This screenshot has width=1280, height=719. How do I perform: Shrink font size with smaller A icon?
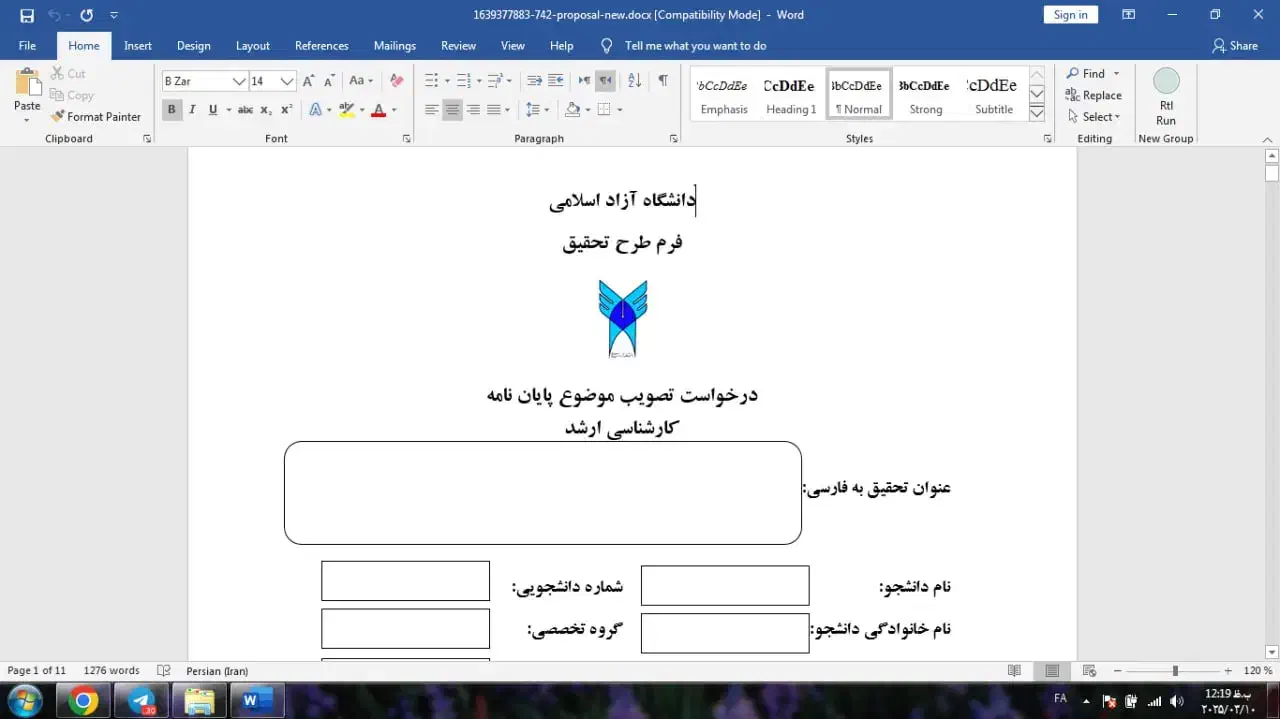coord(329,81)
